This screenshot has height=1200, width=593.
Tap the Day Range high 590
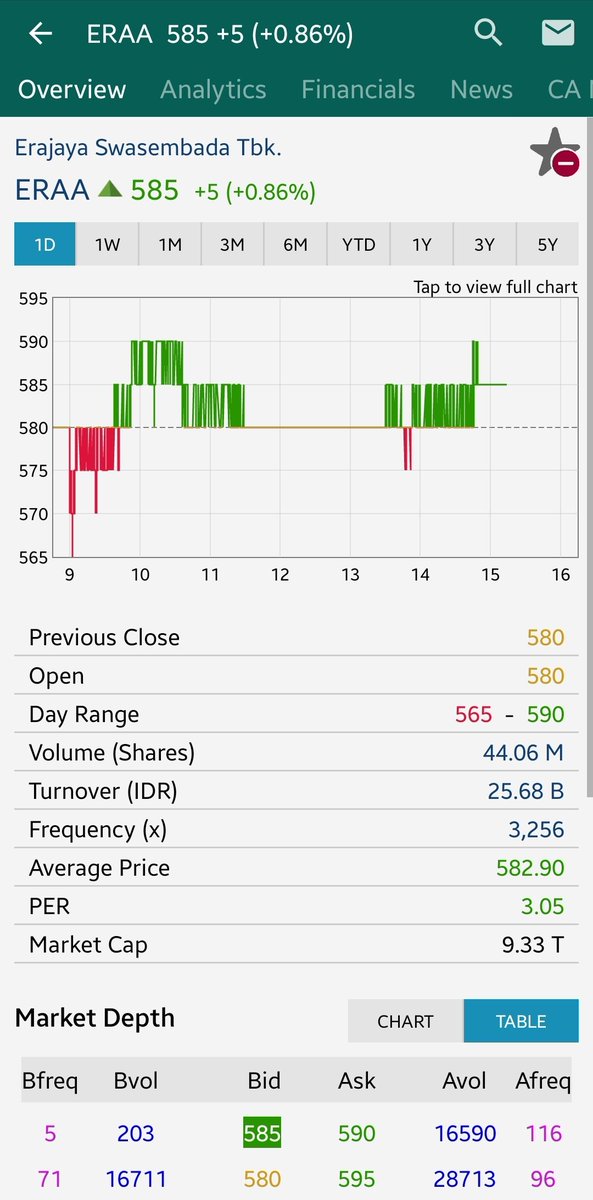click(x=546, y=714)
